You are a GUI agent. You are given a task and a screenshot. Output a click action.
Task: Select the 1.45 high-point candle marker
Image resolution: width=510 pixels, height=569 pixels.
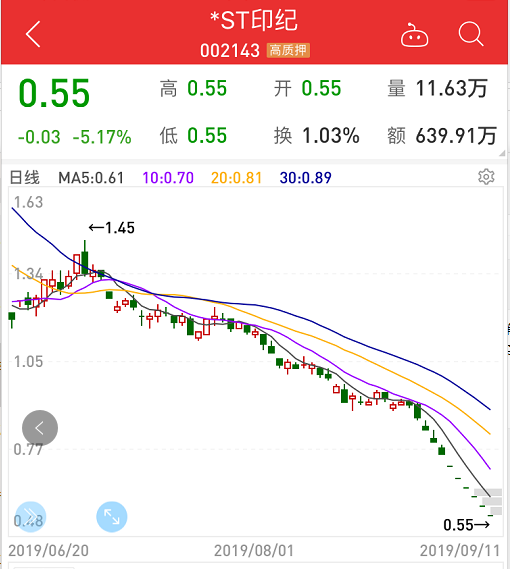tap(112, 228)
